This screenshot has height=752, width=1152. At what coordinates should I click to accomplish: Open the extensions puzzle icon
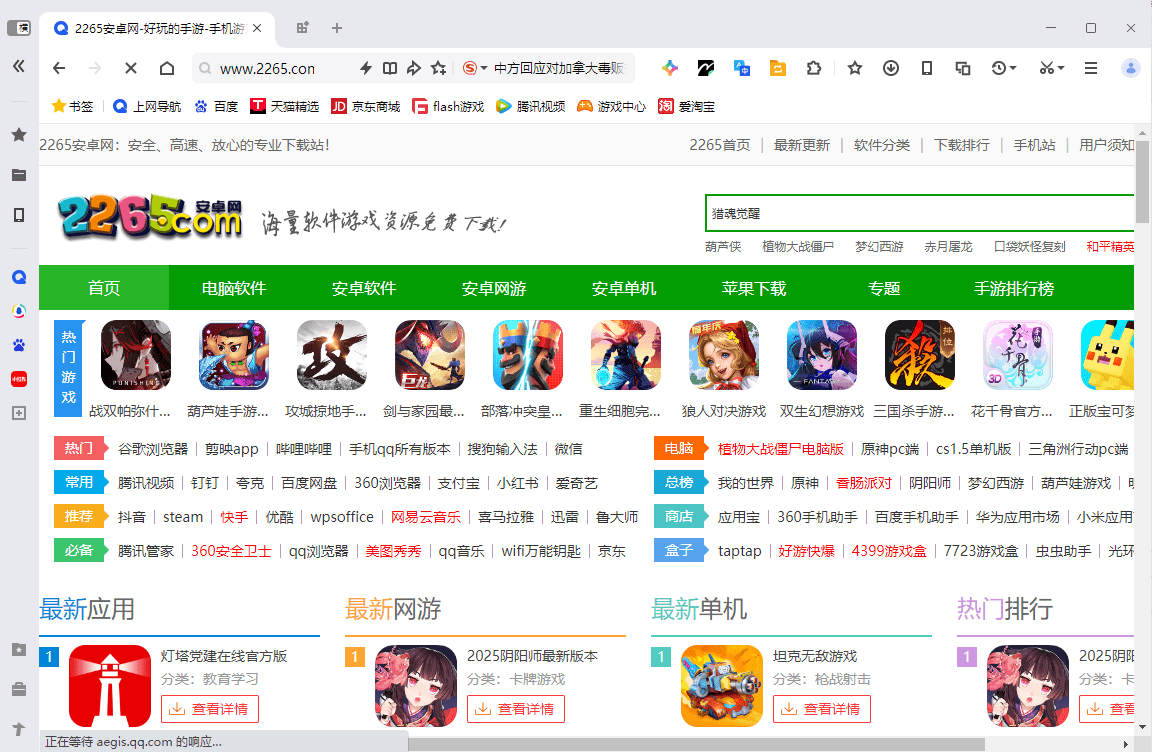[814, 68]
